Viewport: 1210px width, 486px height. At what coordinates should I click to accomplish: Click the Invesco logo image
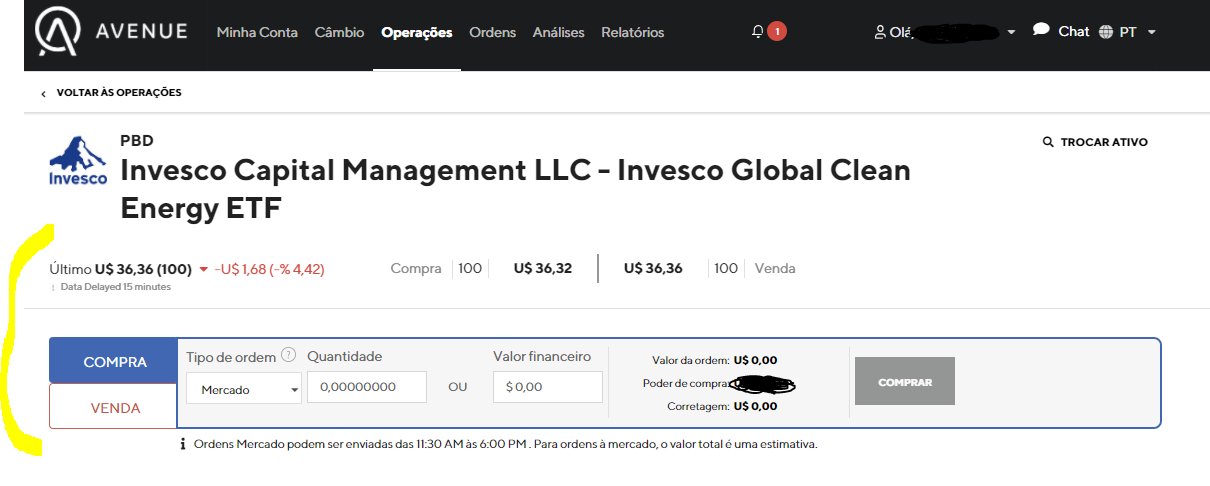(x=78, y=161)
